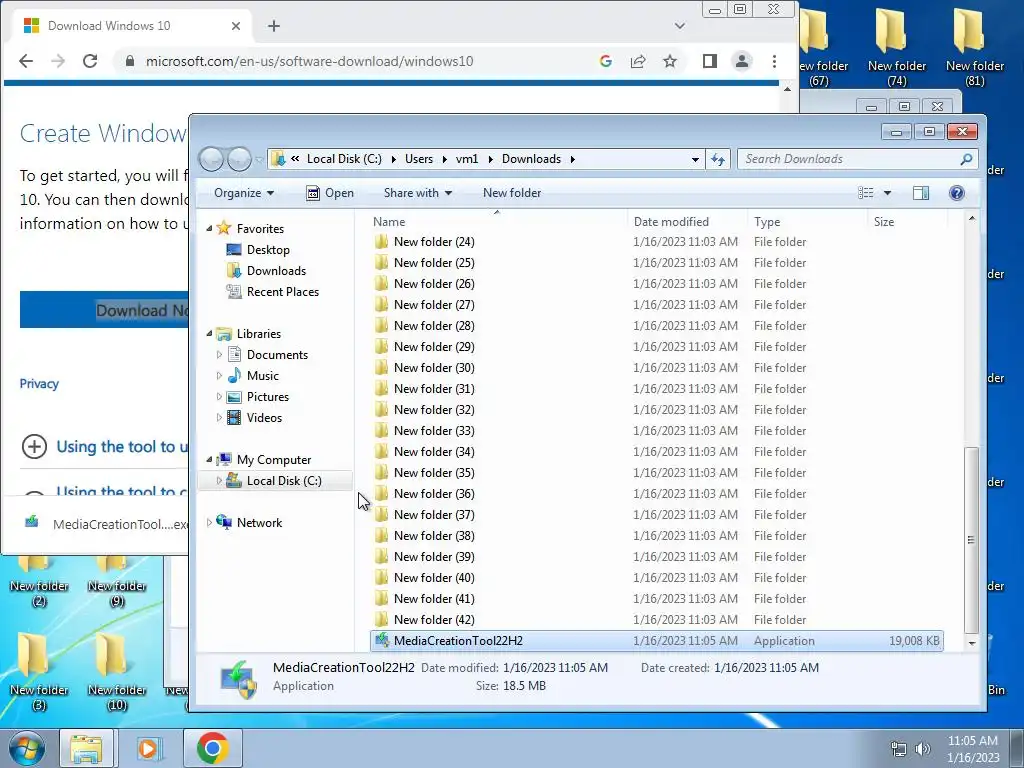Expand Documents library node
1024x768 pixels.
pos(219,355)
